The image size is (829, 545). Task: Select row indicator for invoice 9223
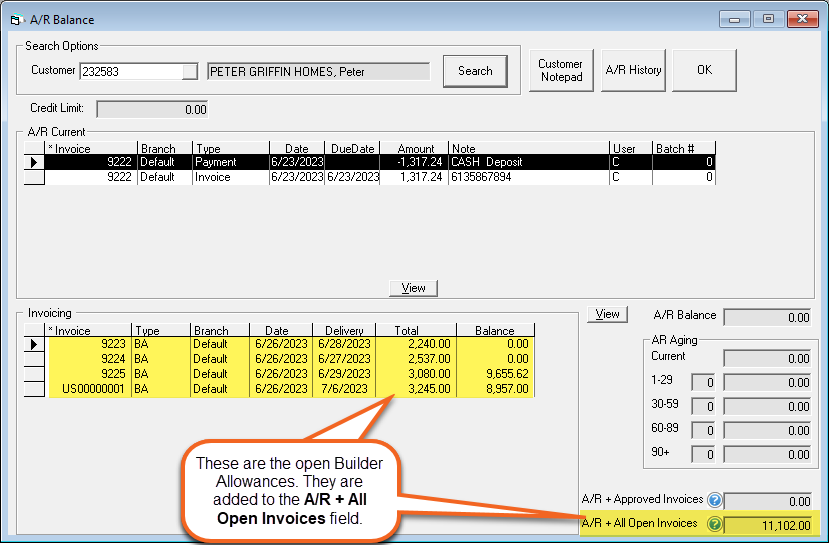click(34, 344)
